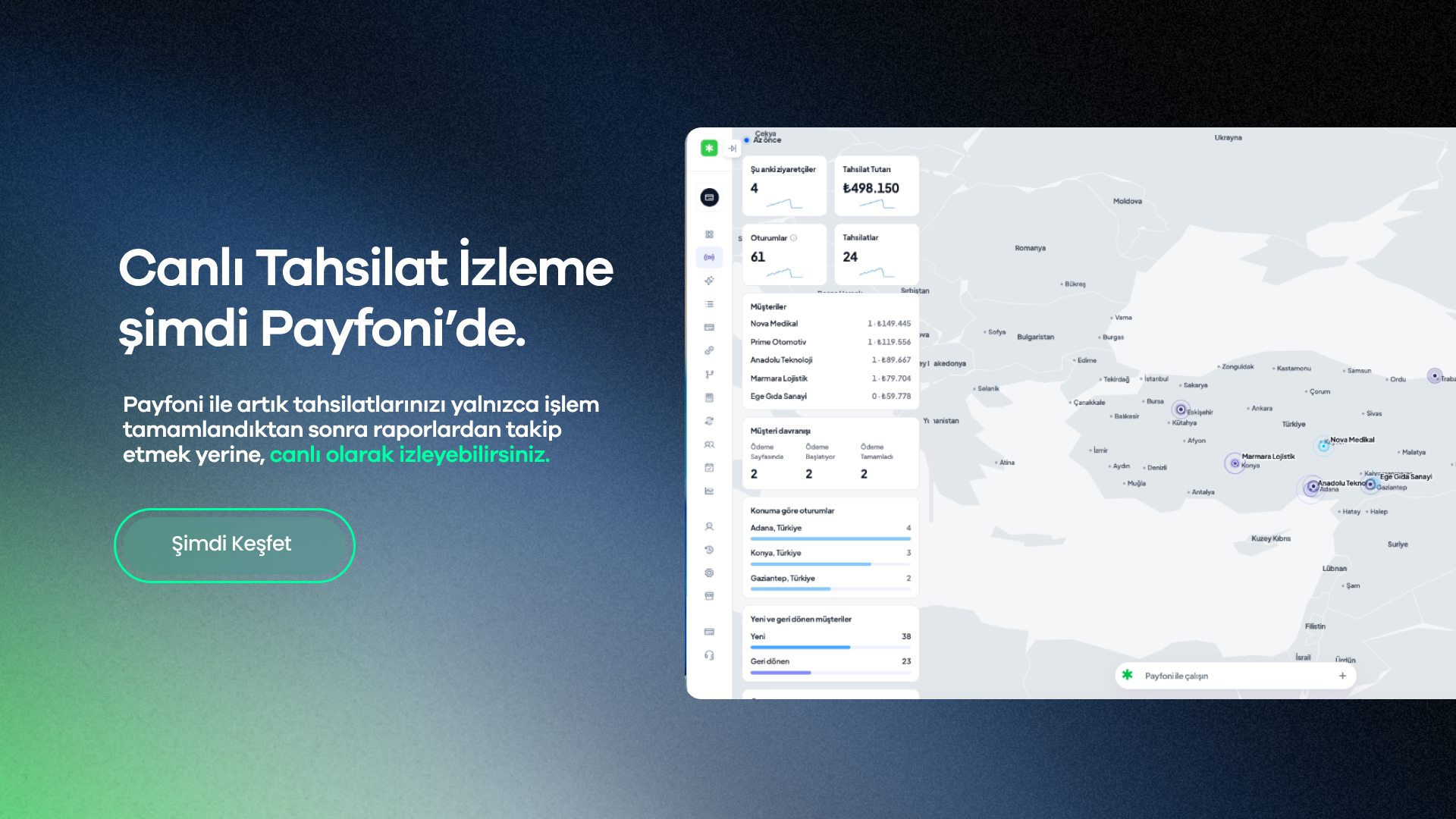Open the calculator icon in sidebar
This screenshot has height=819, width=1456.
[709, 397]
